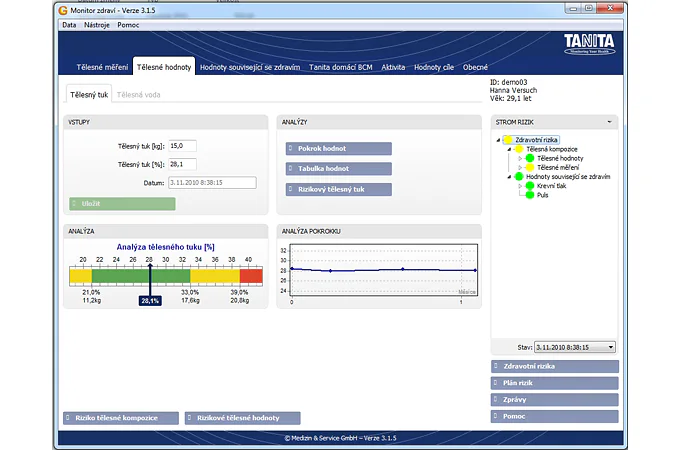Click the Plán rizik button
Screen dimensions: 681x450
pyautogui.click(x=555, y=383)
